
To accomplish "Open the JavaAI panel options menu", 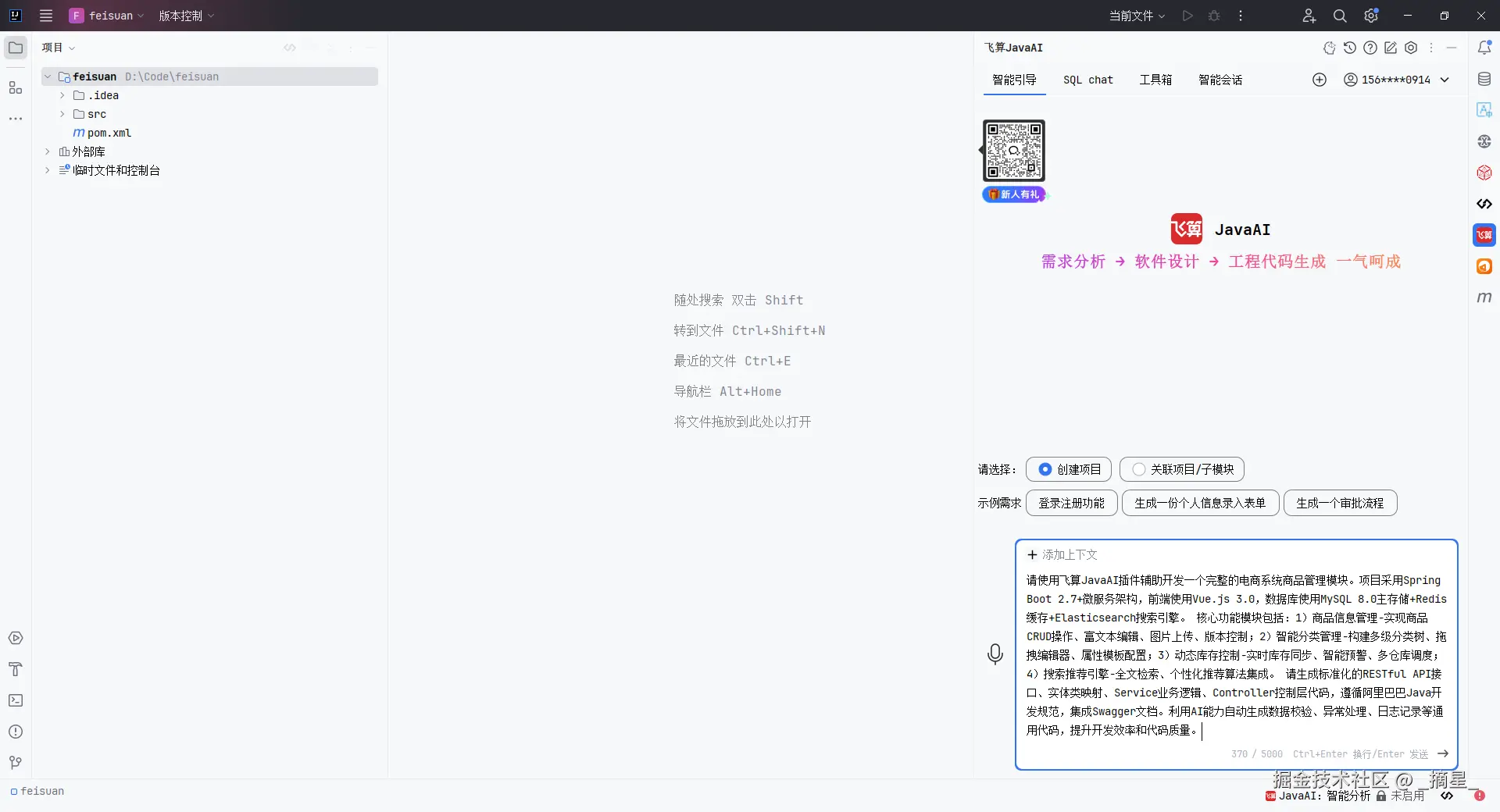I will (1431, 48).
